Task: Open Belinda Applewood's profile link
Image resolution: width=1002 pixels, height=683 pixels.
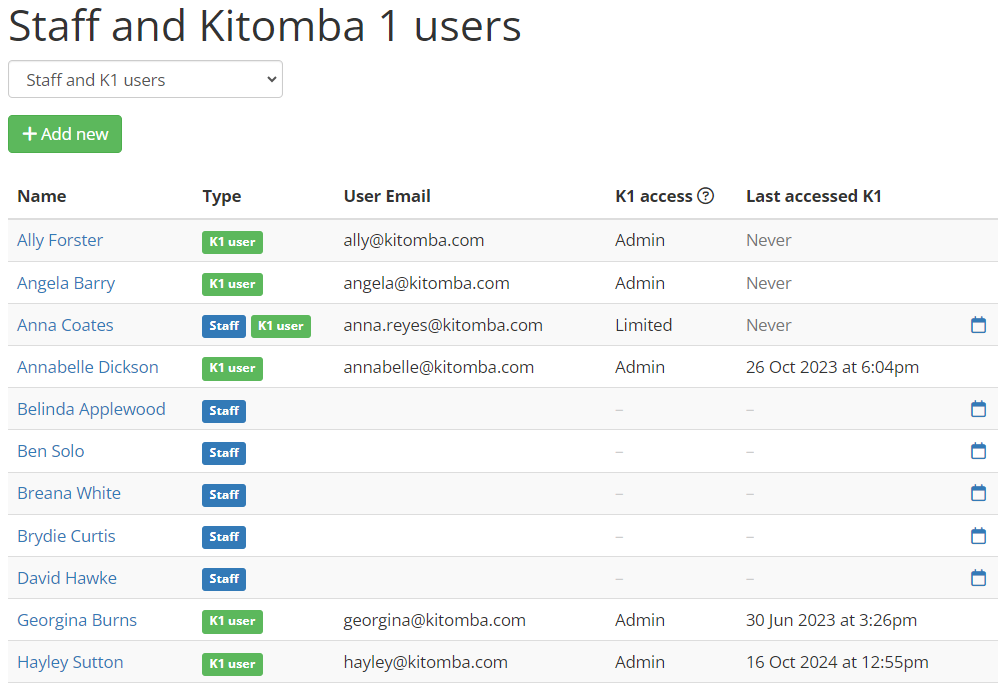Action: pyautogui.click(x=91, y=410)
